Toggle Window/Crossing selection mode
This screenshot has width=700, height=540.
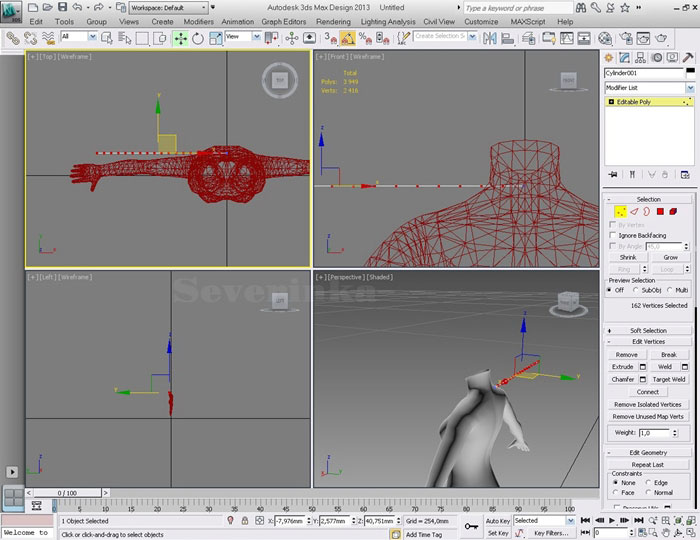click(159, 38)
